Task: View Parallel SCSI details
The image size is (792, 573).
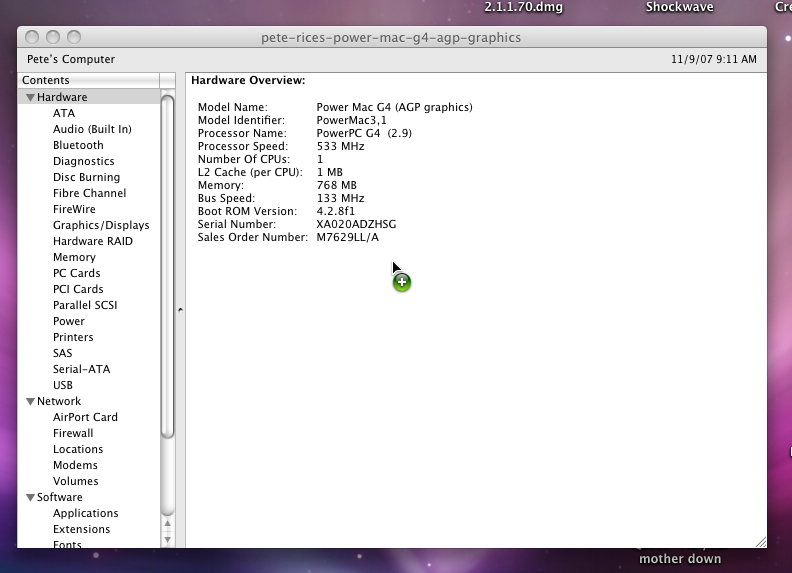Action: (x=85, y=305)
